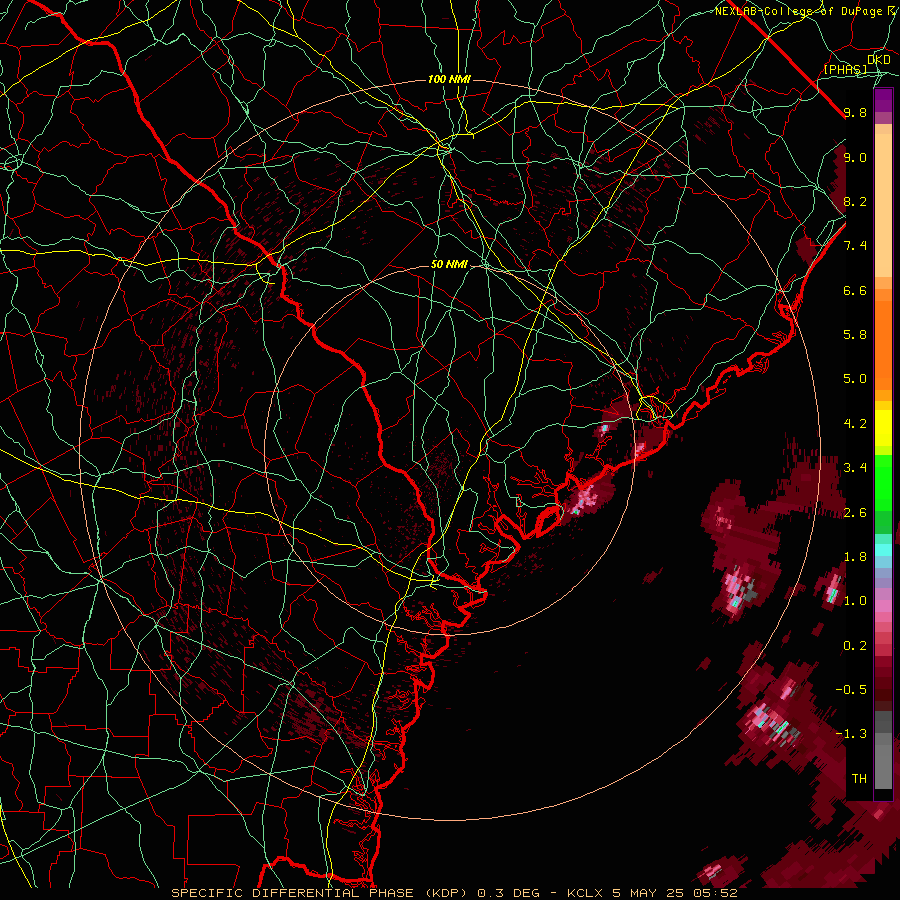
Task: Click the 4.2 value on the color scale
Action: click(x=855, y=424)
